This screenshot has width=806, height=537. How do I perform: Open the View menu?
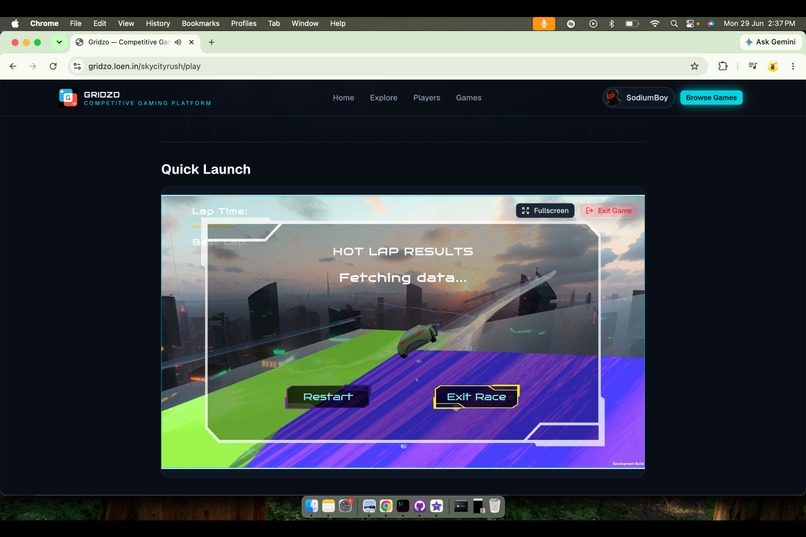coord(126,23)
